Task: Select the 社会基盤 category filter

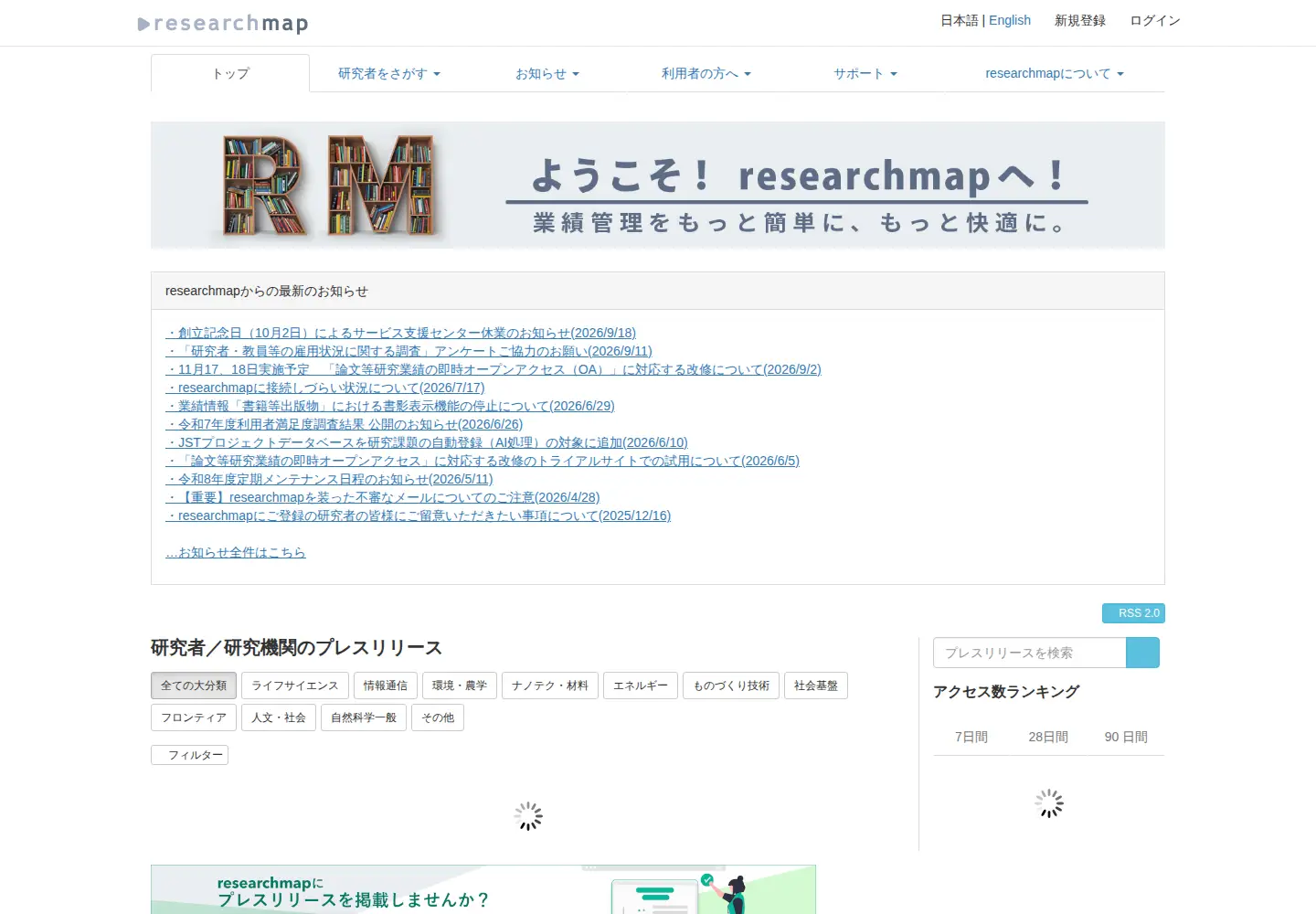Action: point(816,685)
